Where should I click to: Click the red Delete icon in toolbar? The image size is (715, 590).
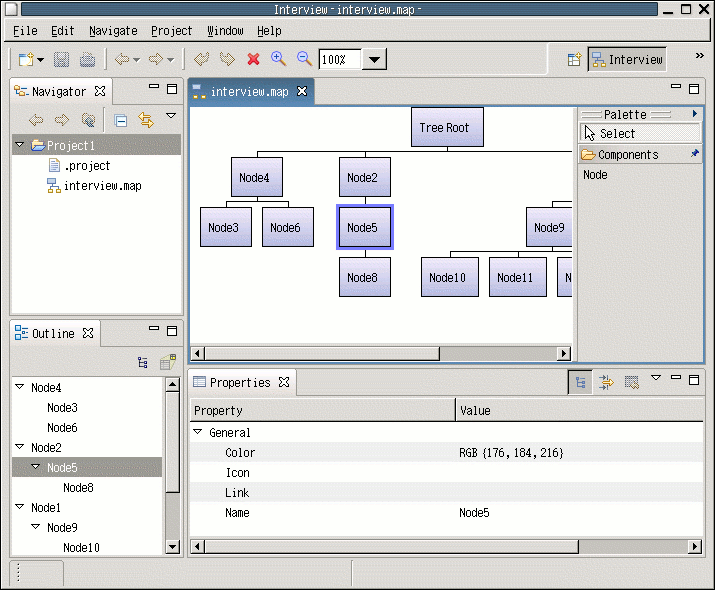[x=253, y=60]
